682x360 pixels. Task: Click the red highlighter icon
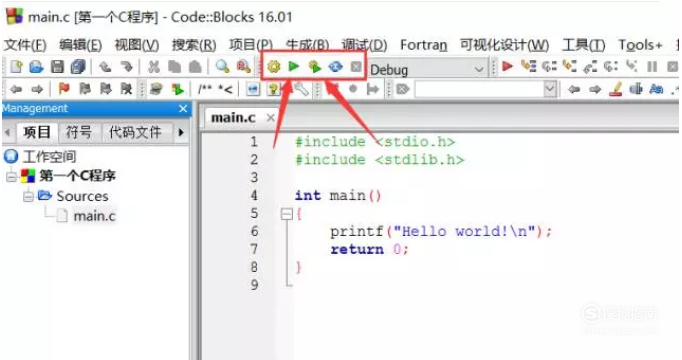(615, 89)
